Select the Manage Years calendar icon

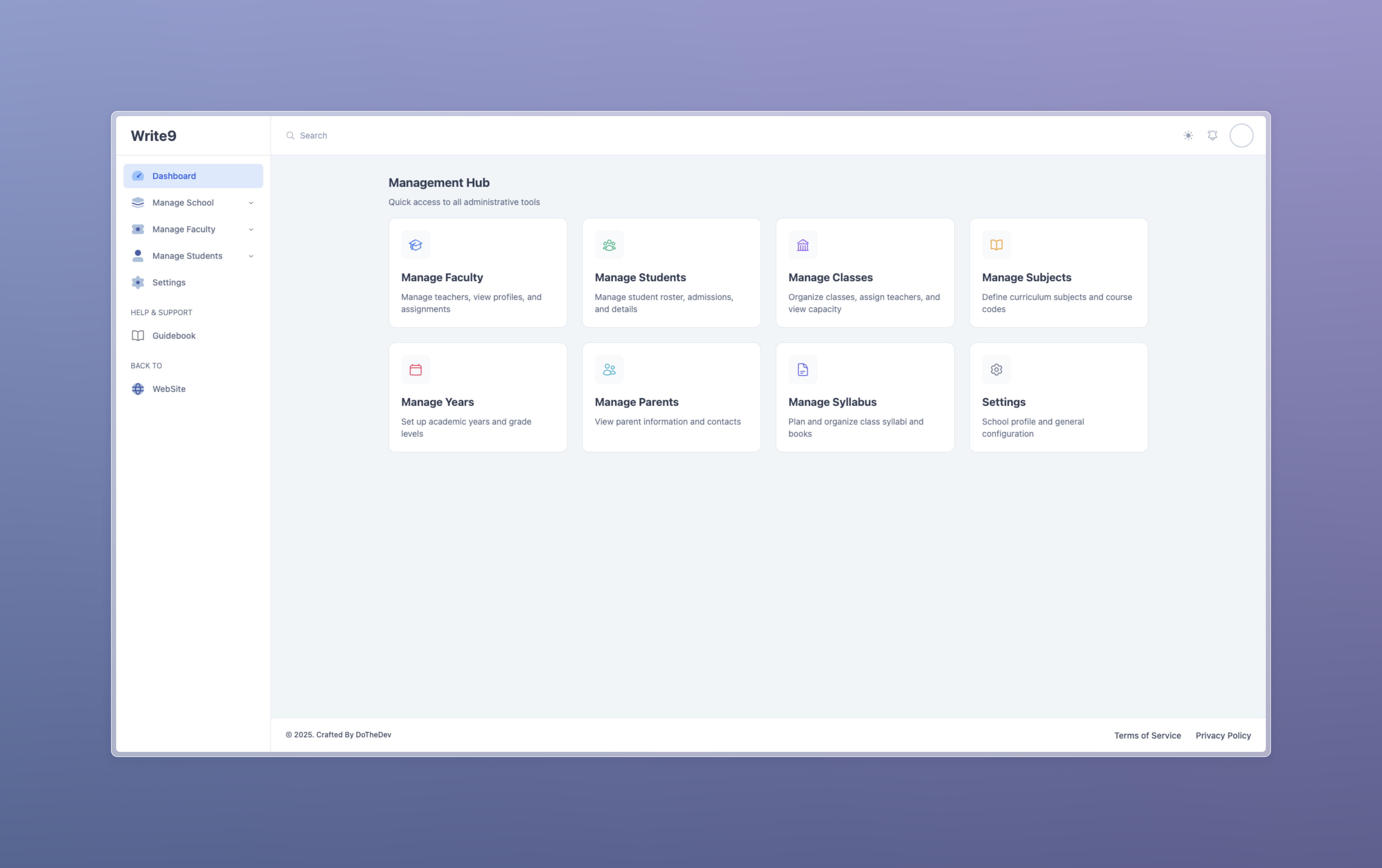pos(415,370)
